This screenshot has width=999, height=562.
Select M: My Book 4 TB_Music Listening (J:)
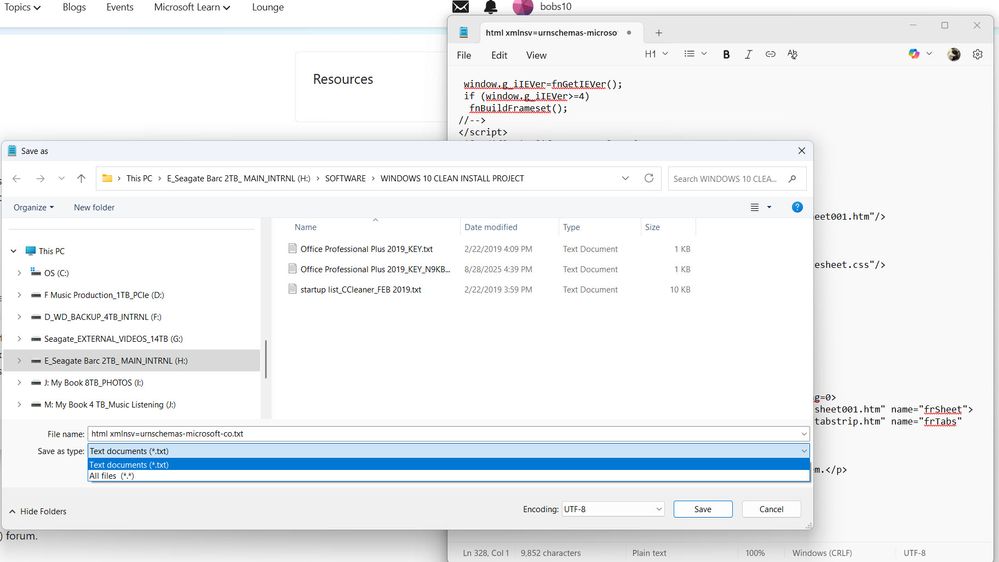(110, 405)
